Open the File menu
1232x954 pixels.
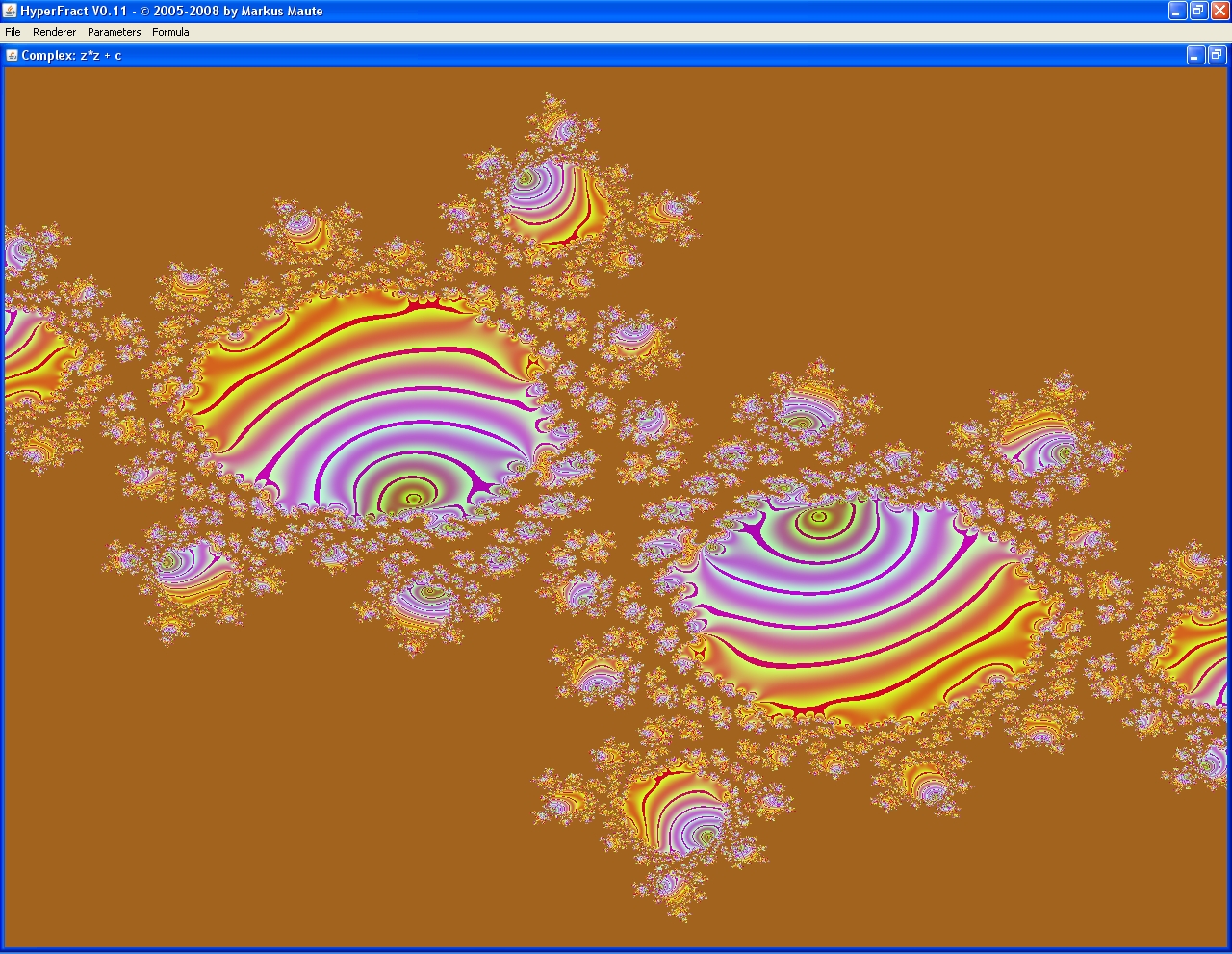coord(13,32)
